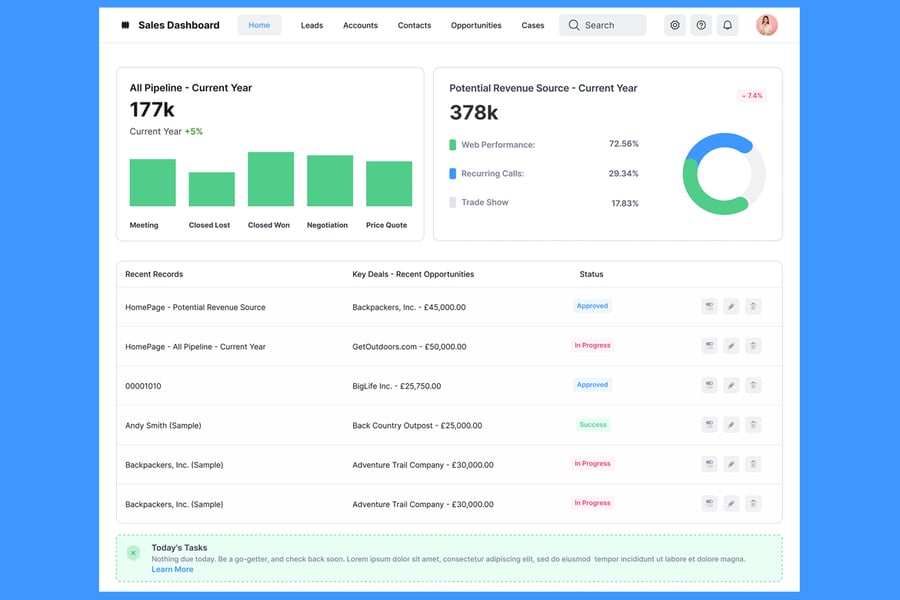Click the Sales Dashboard logo icon
This screenshot has height=600, width=900.
125,25
